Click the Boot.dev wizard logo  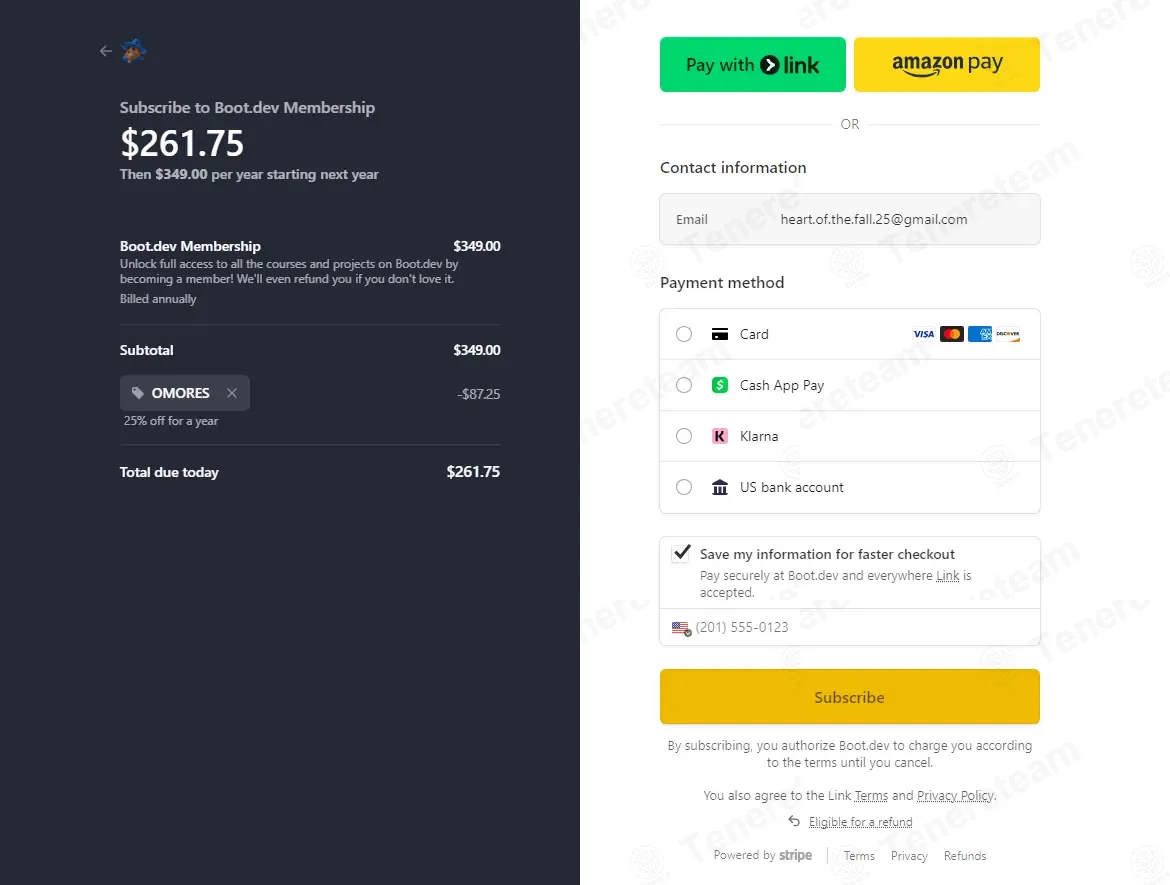(134, 50)
